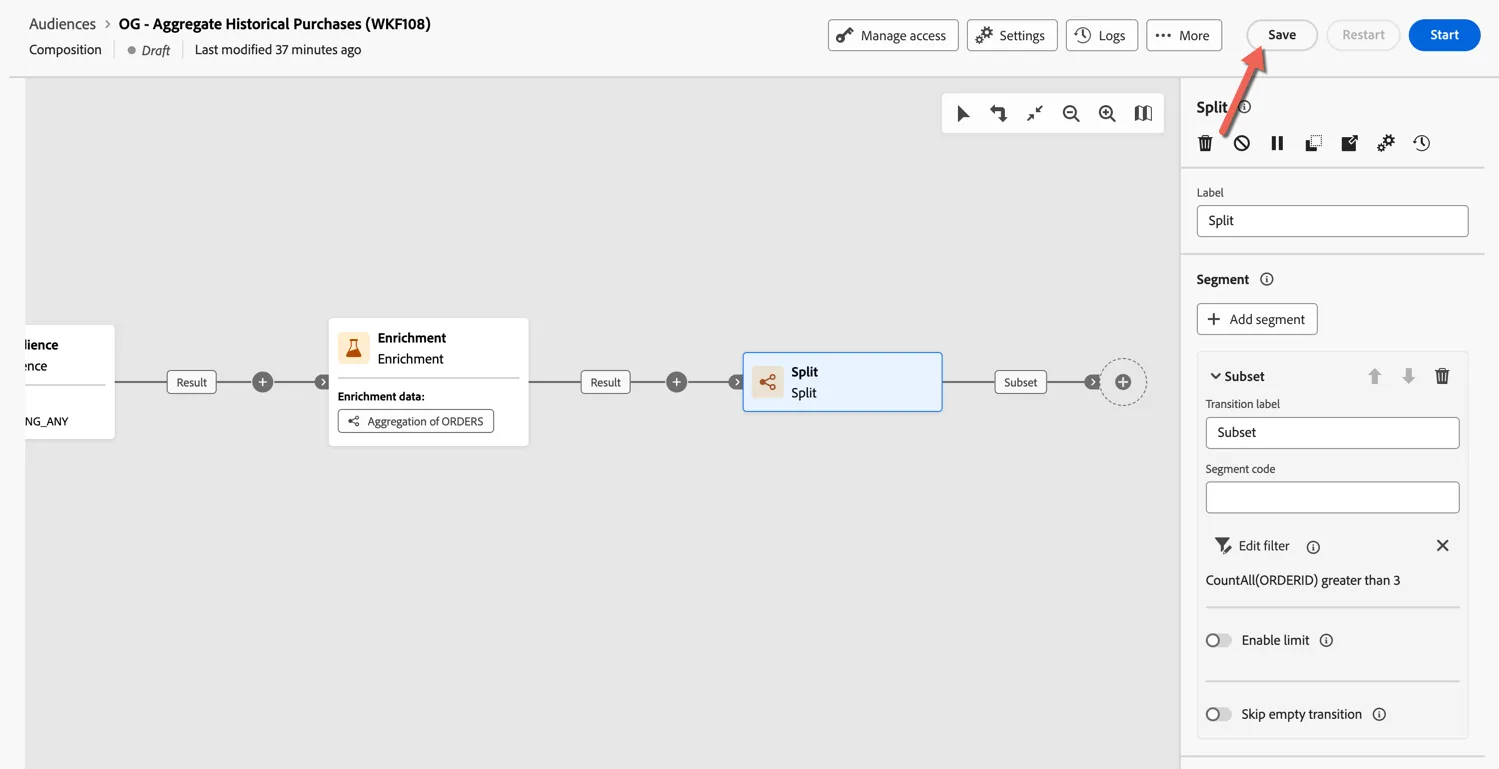Disable the Split activity
The height and width of the screenshot is (769, 1499).
pyautogui.click(x=1241, y=143)
